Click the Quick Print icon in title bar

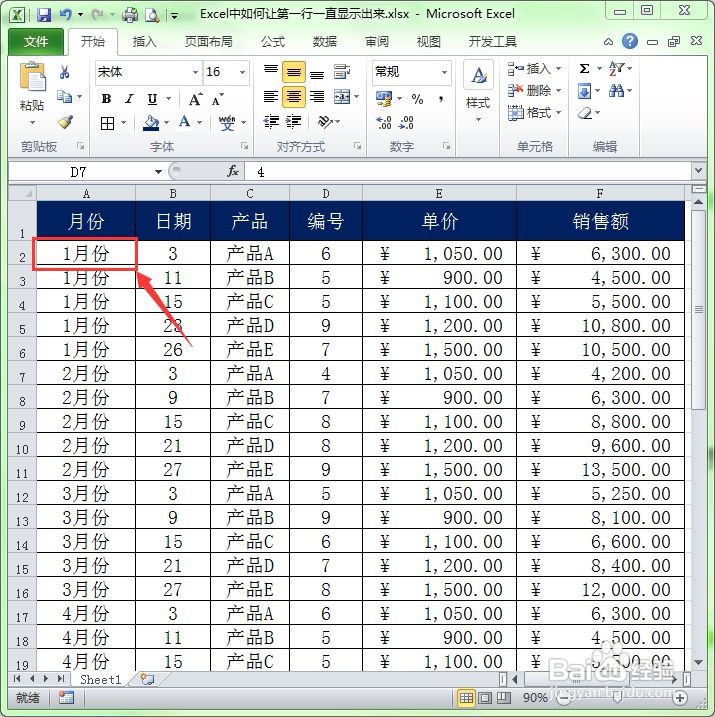coord(130,15)
